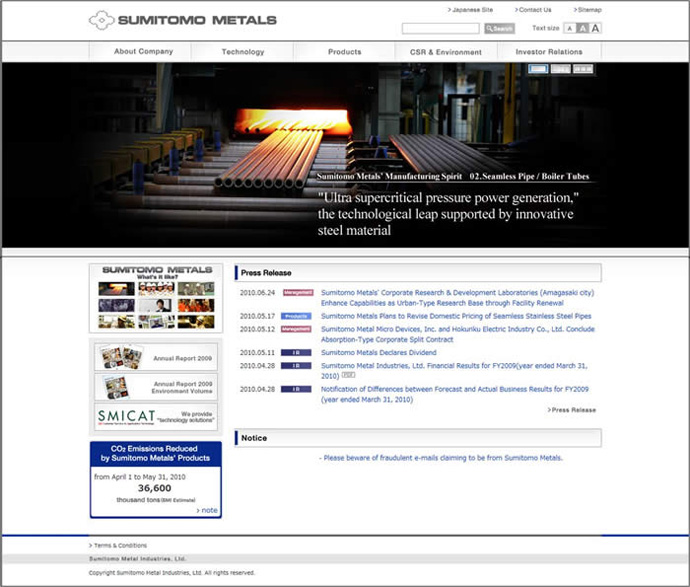Open the Sitemap link
The width and height of the screenshot is (690, 587).
click(587, 10)
